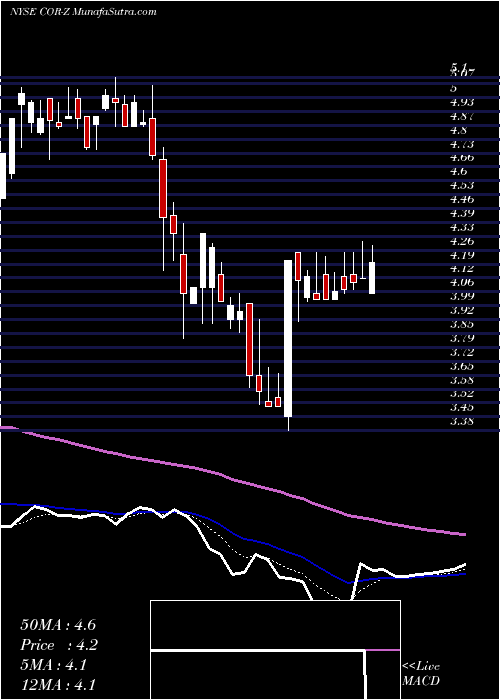Click the tallest white candle rising from the chart low

pyautogui.click(x=288, y=339)
